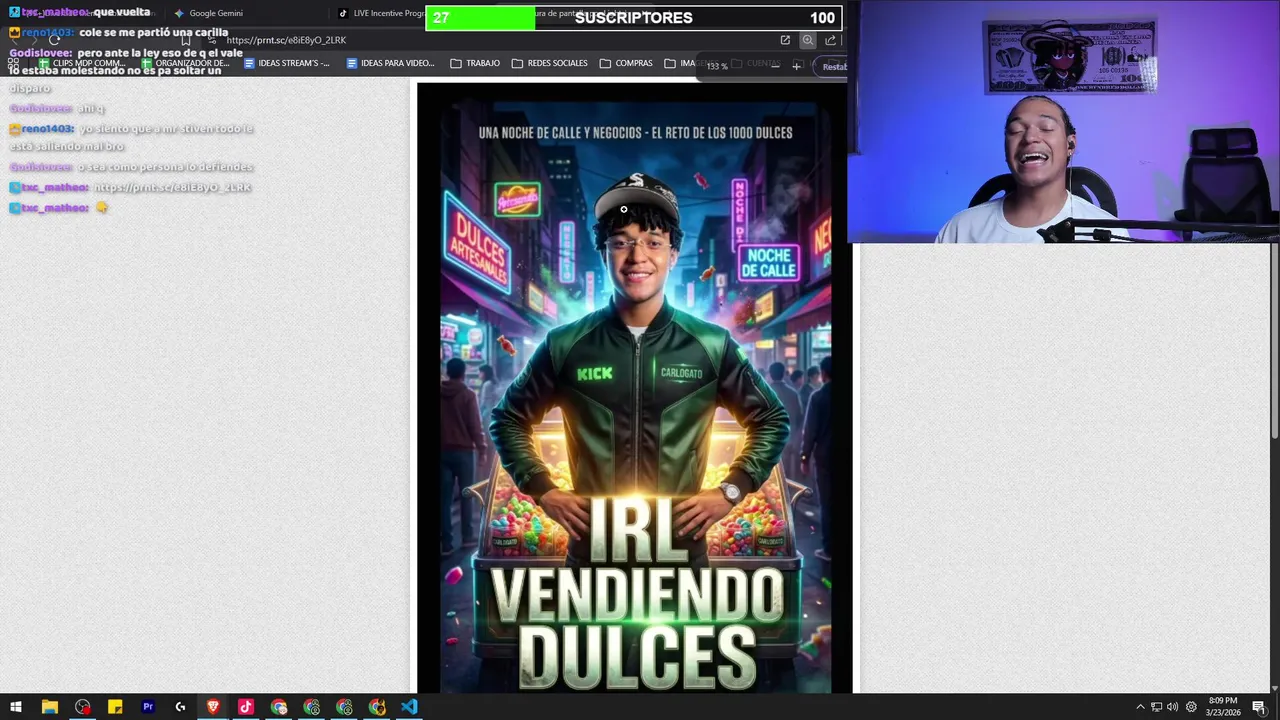
Task: Click the page vertical scrollbar
Action: click(1274, 340)
